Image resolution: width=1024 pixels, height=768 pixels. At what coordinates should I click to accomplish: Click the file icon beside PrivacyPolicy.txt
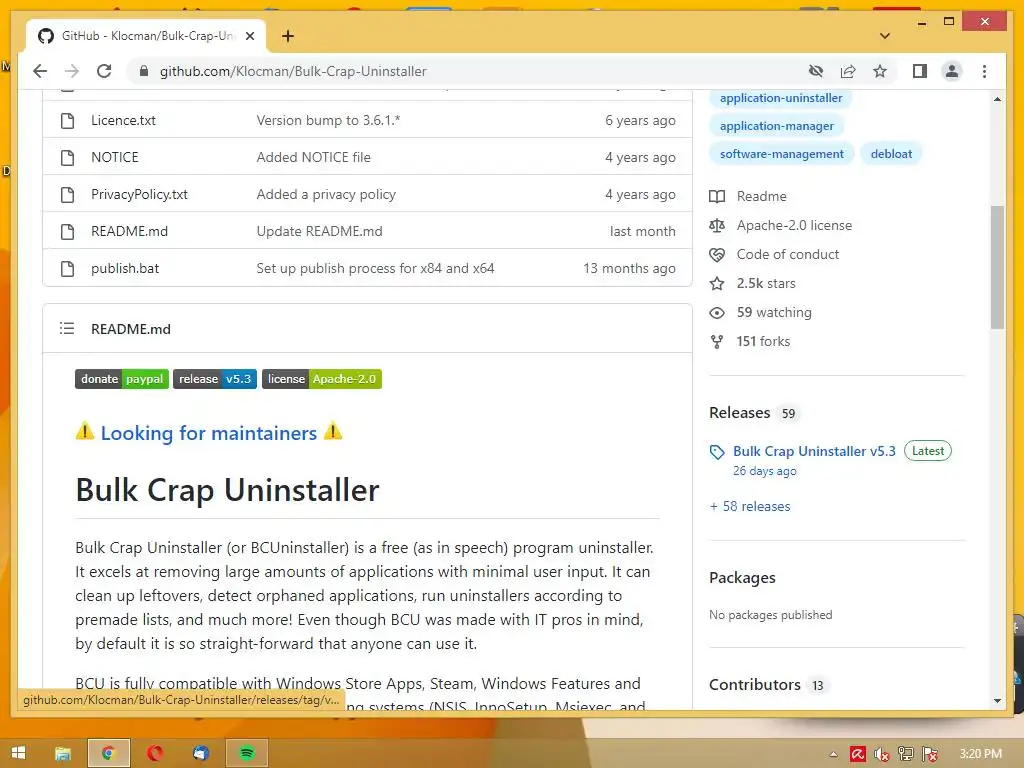tap(67, 195)
